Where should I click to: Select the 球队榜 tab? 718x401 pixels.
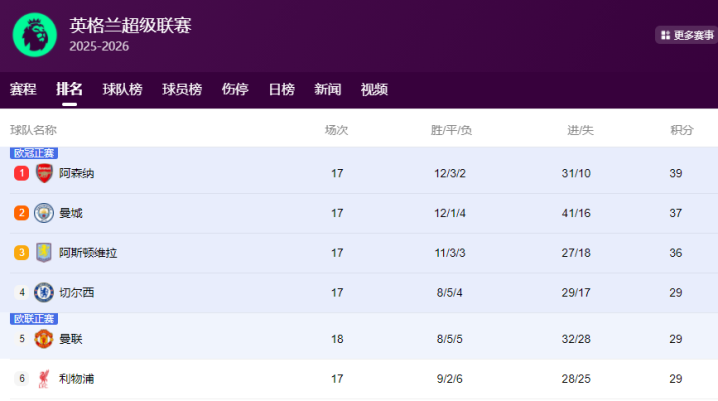click(122, 89)
